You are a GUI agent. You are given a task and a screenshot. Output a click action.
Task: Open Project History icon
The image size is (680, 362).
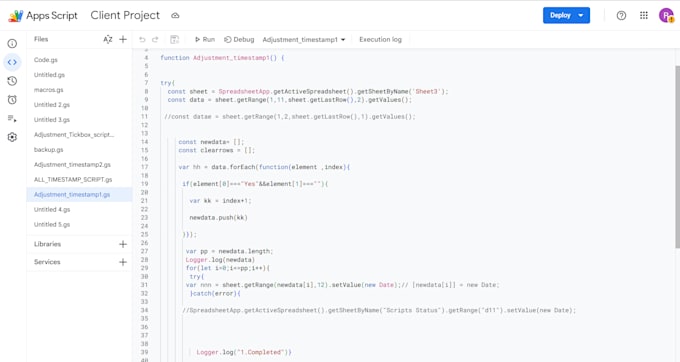coord(12,81)
